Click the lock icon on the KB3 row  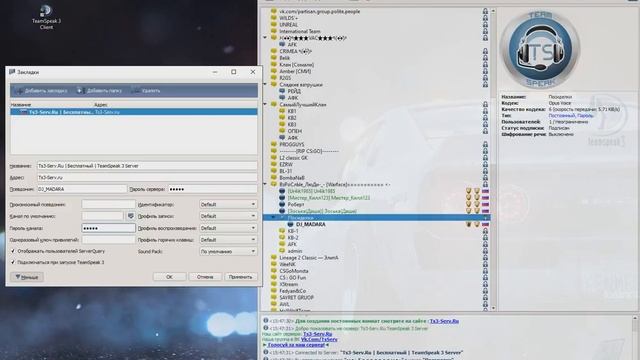pyautogui.click(x=485, y=124)
